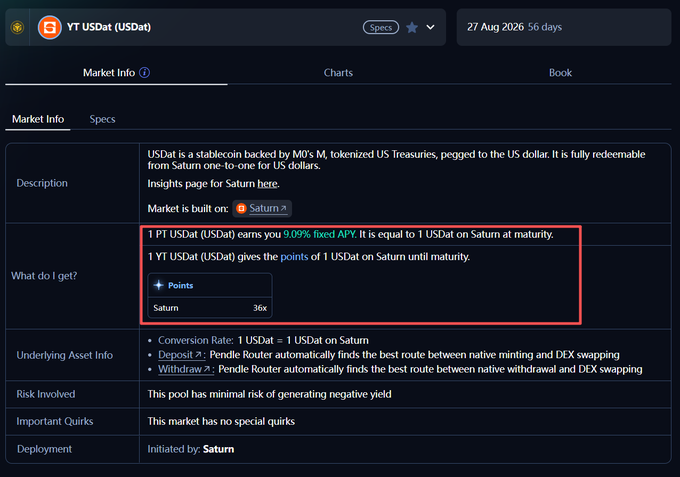
Task: Click the Underlying Asset Info row label
Action: pos(65,355)
